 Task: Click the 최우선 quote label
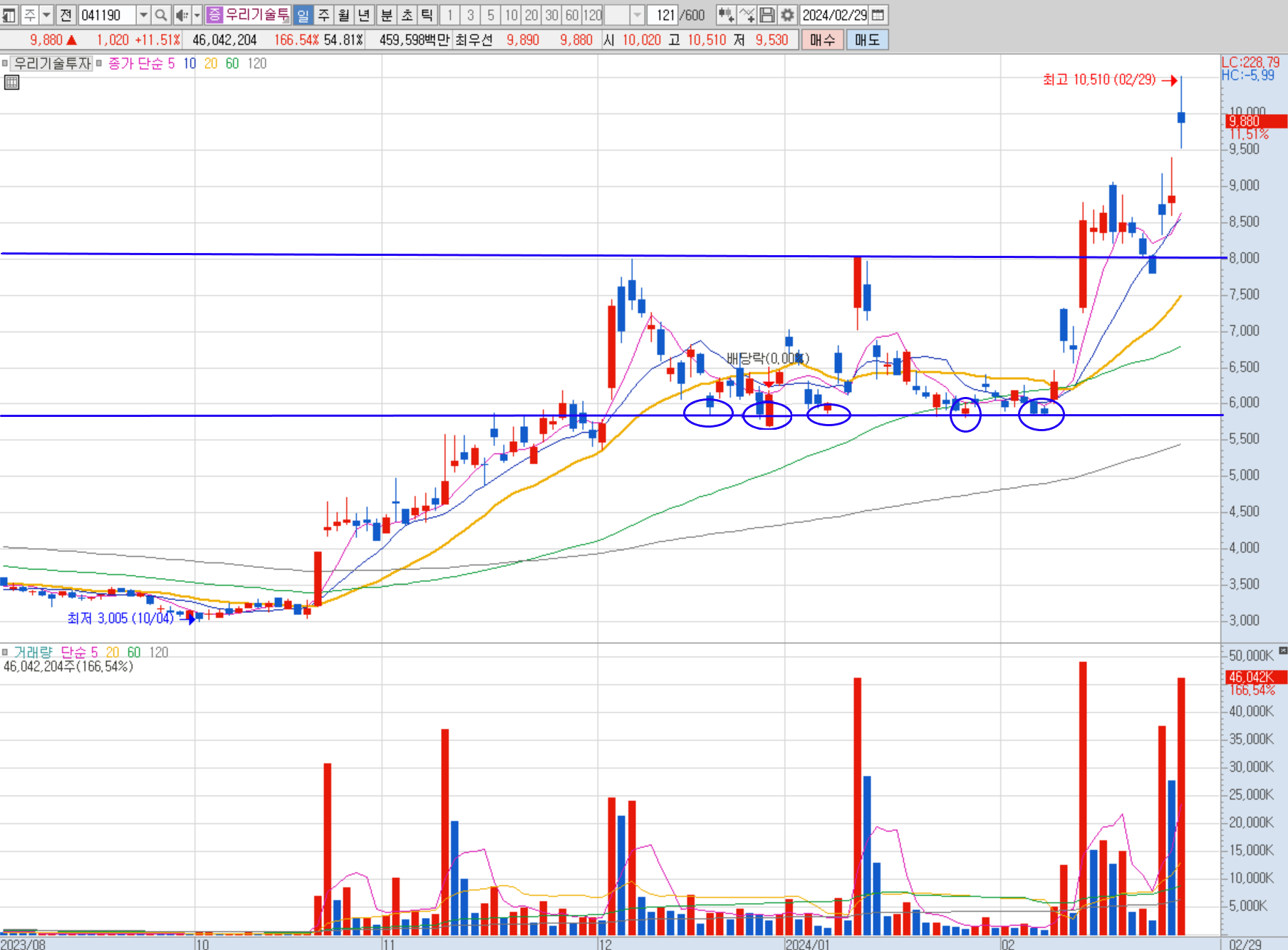click(474, 40)
